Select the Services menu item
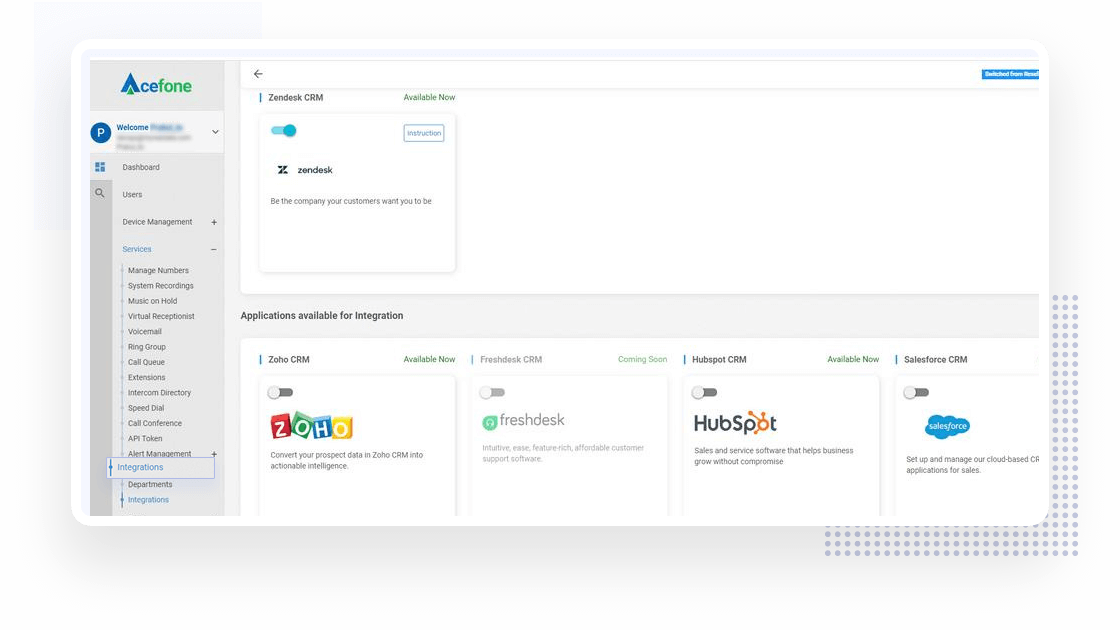The image size is (1120, 630). coord(136,249)
